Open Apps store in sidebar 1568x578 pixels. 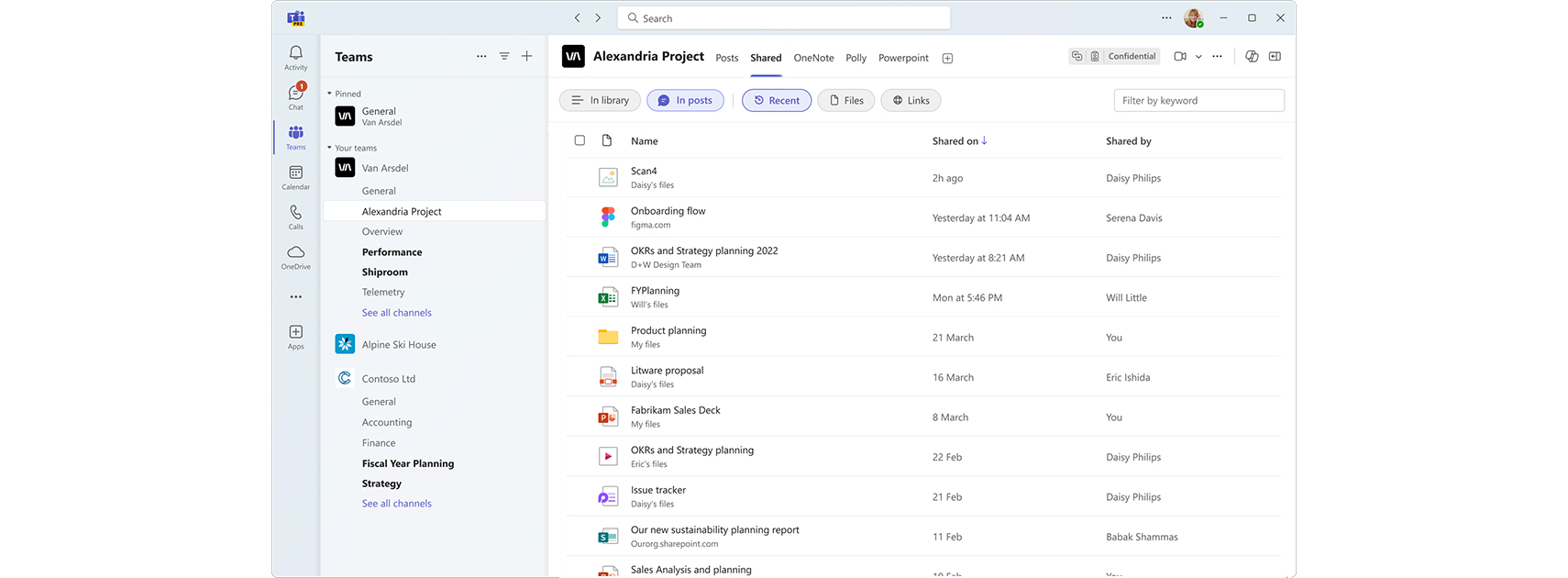click(x=295, y=337)
